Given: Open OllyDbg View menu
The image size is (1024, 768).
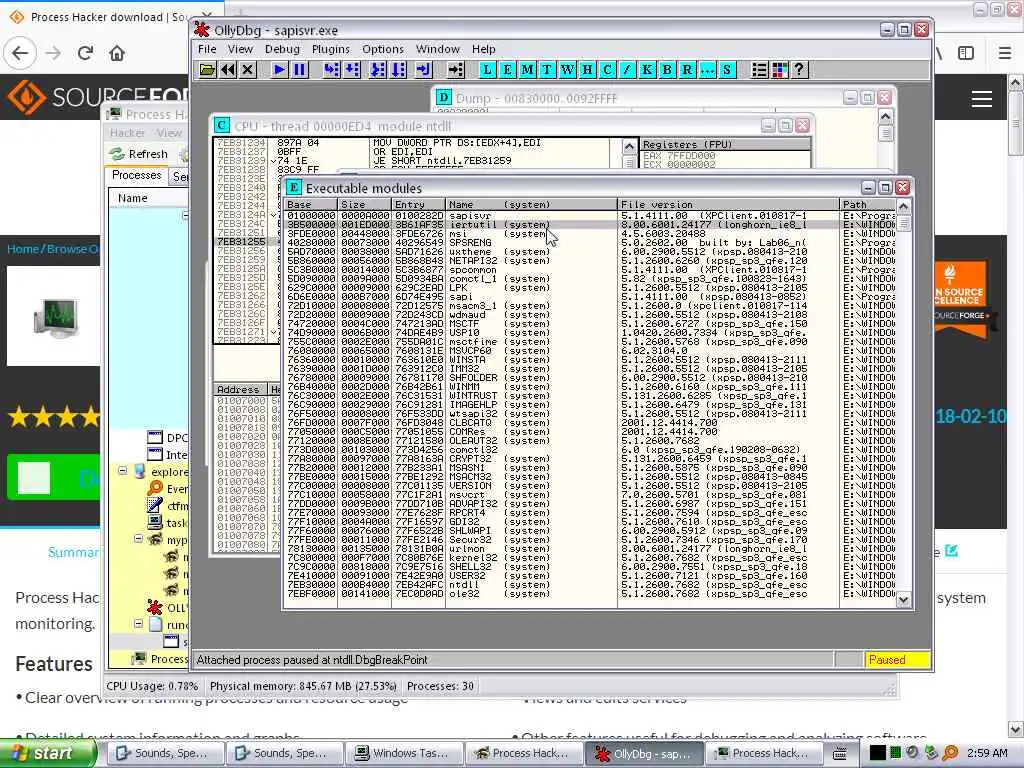Looking at the screenshot, I should point(240,49).
